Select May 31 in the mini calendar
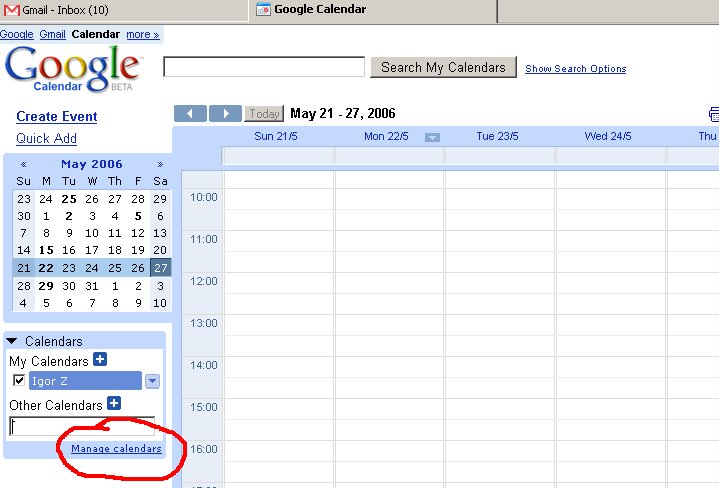The height and width of the screenshot is (488, 719). click(x=92, y=286)
